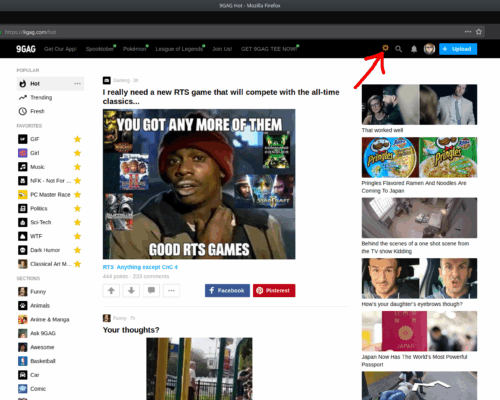Open comments on RTS game post
This screenshot has height=400, width=500.
(151, 291)
